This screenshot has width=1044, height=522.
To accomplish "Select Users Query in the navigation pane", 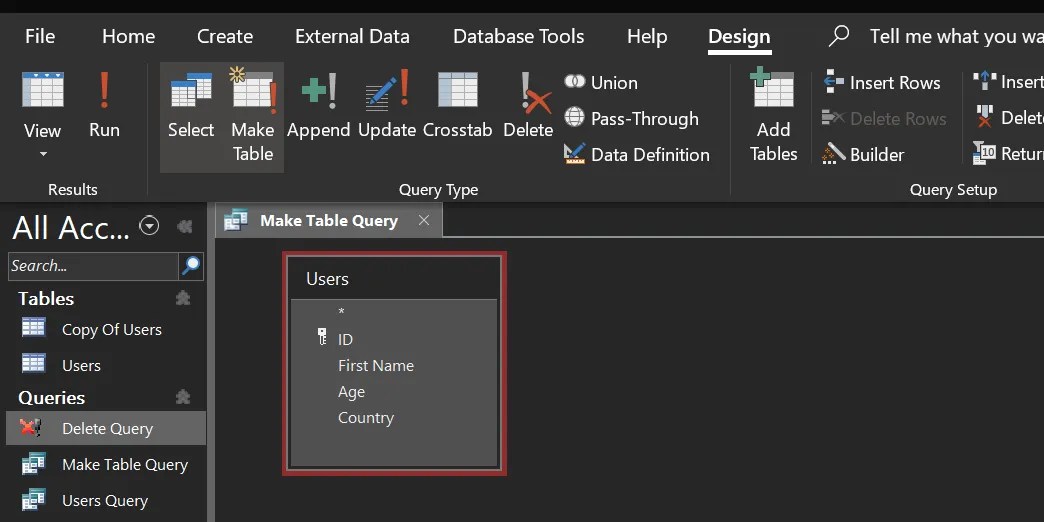I will pyautogui.click(x=107, y=500).
